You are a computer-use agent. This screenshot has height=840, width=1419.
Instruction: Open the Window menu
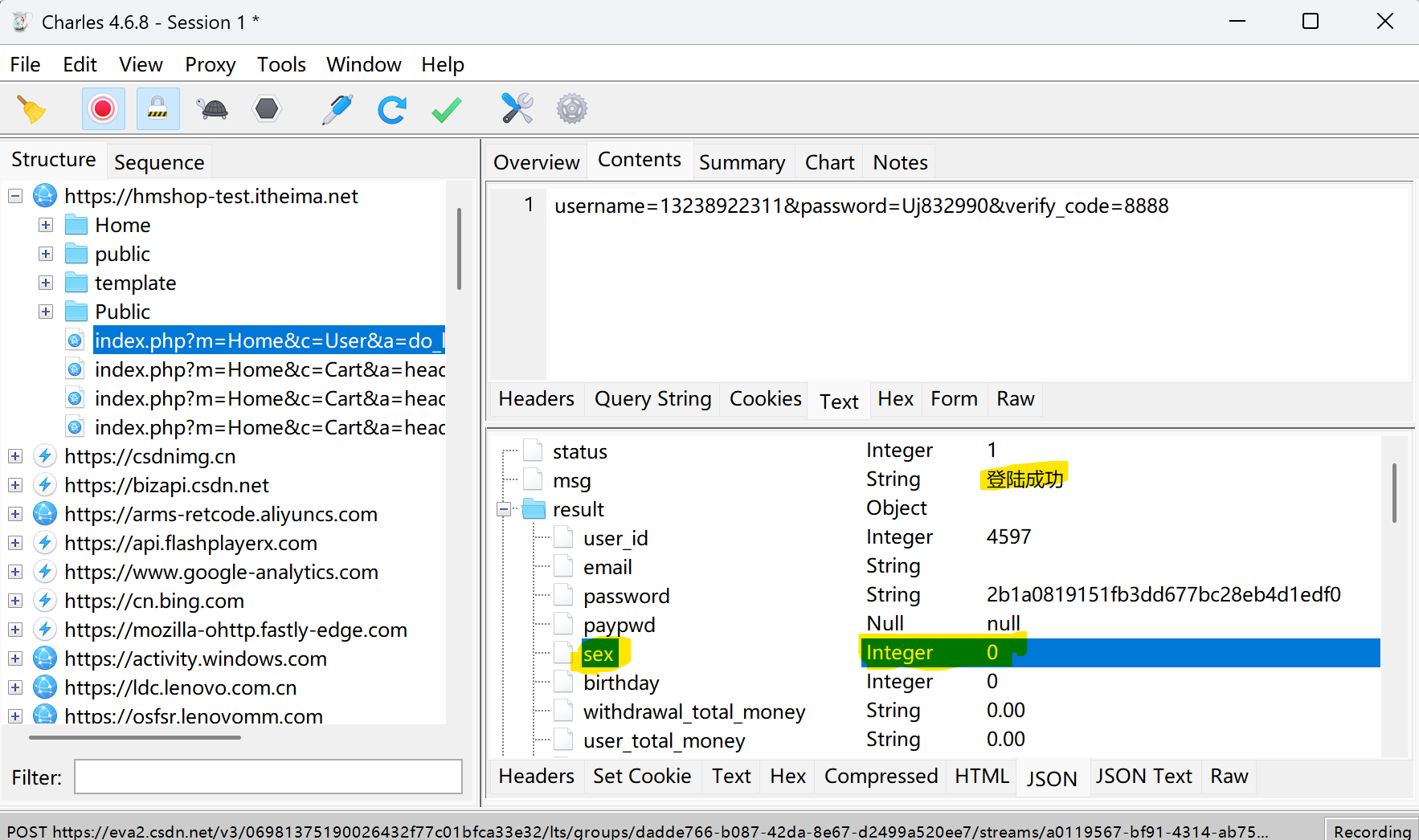363,64
